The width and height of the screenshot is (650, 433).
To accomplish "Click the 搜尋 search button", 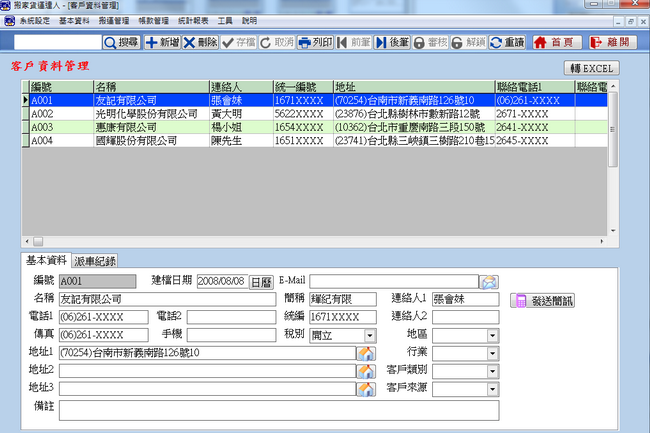I will tap(121, 42).
